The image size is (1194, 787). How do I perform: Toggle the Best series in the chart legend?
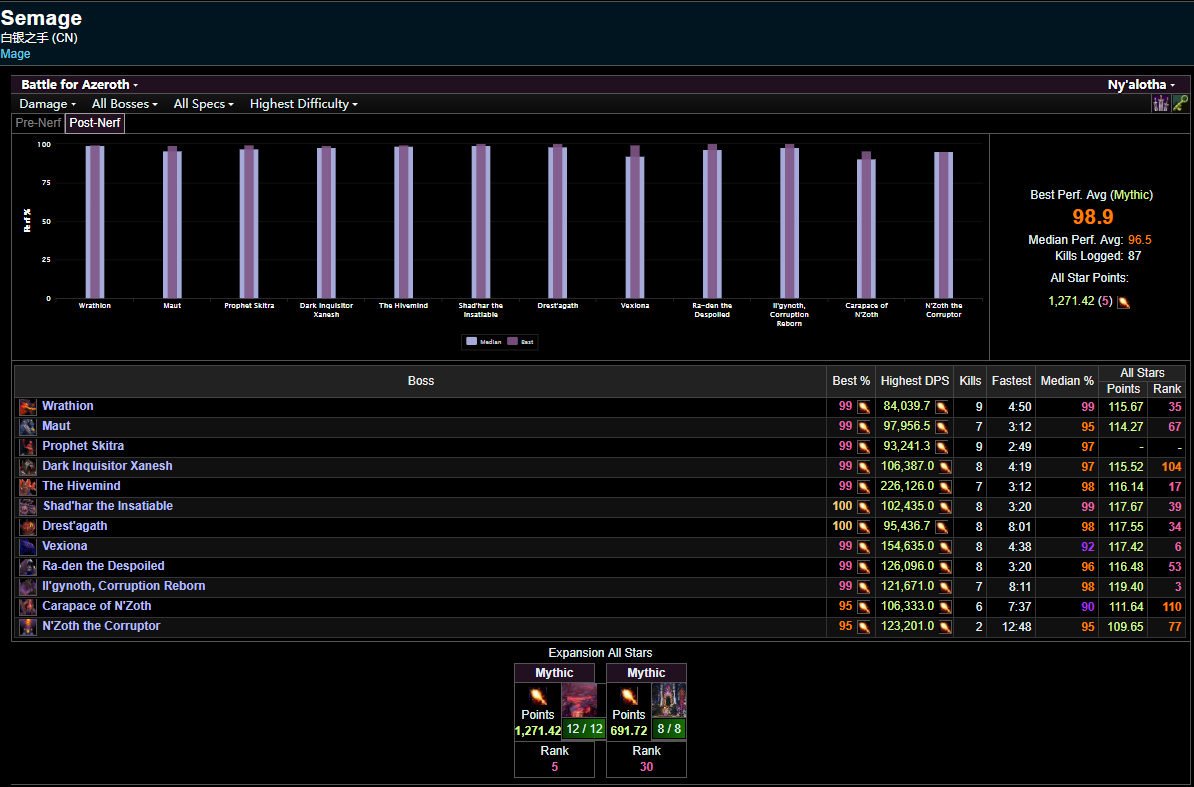tap(530, 340)
